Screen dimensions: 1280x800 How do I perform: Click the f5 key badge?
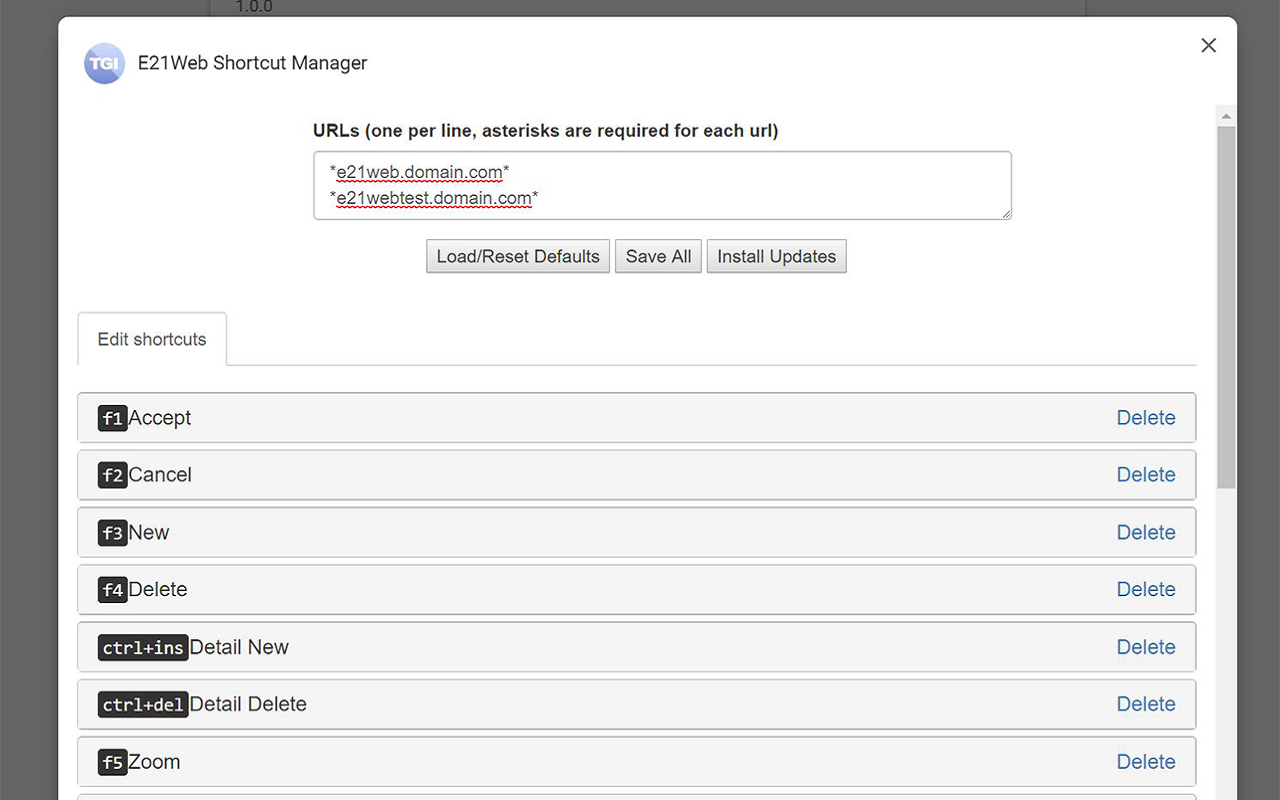click(113, 762)
